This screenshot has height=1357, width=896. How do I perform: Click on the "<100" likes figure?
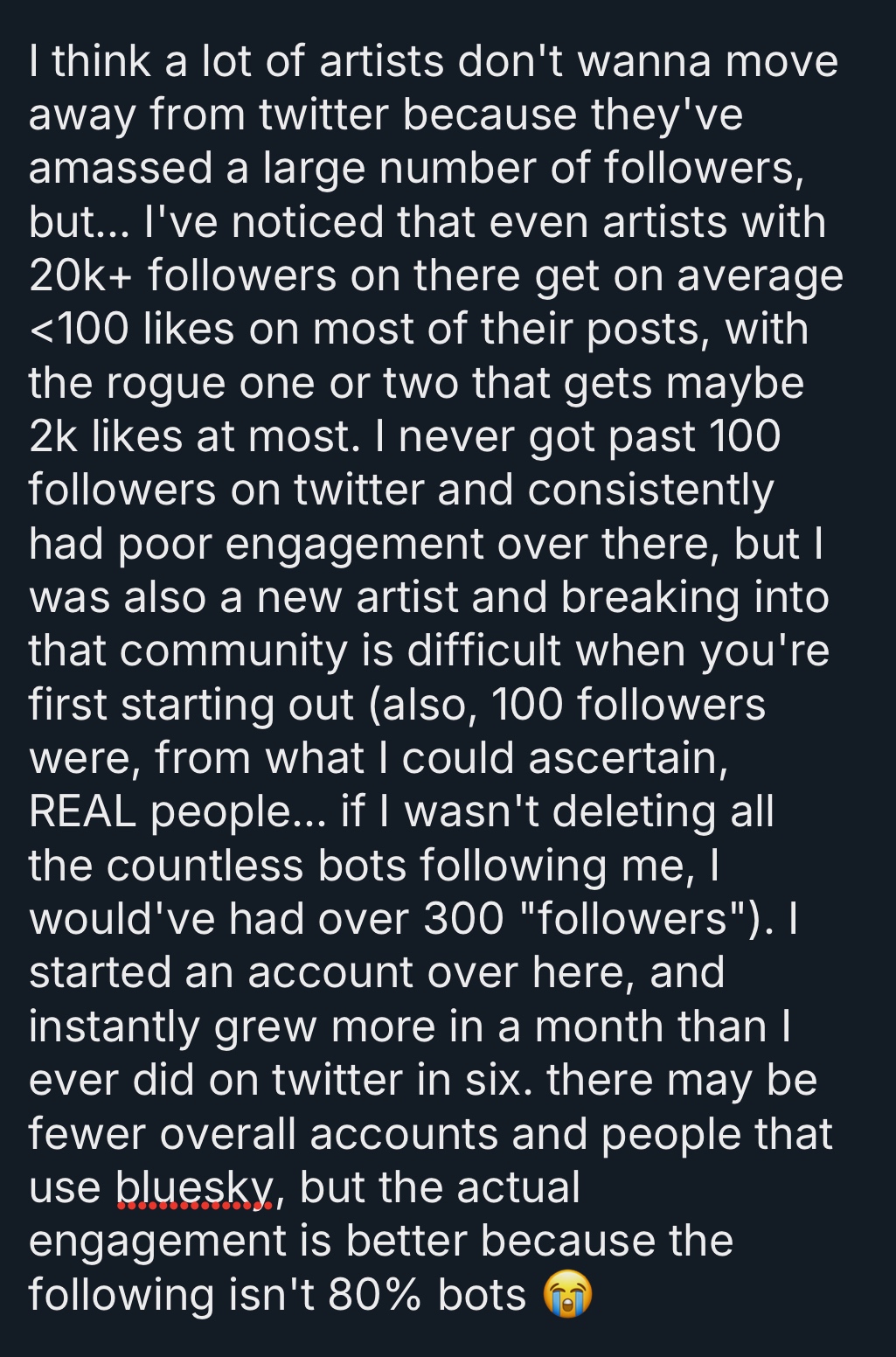[79, 330]
